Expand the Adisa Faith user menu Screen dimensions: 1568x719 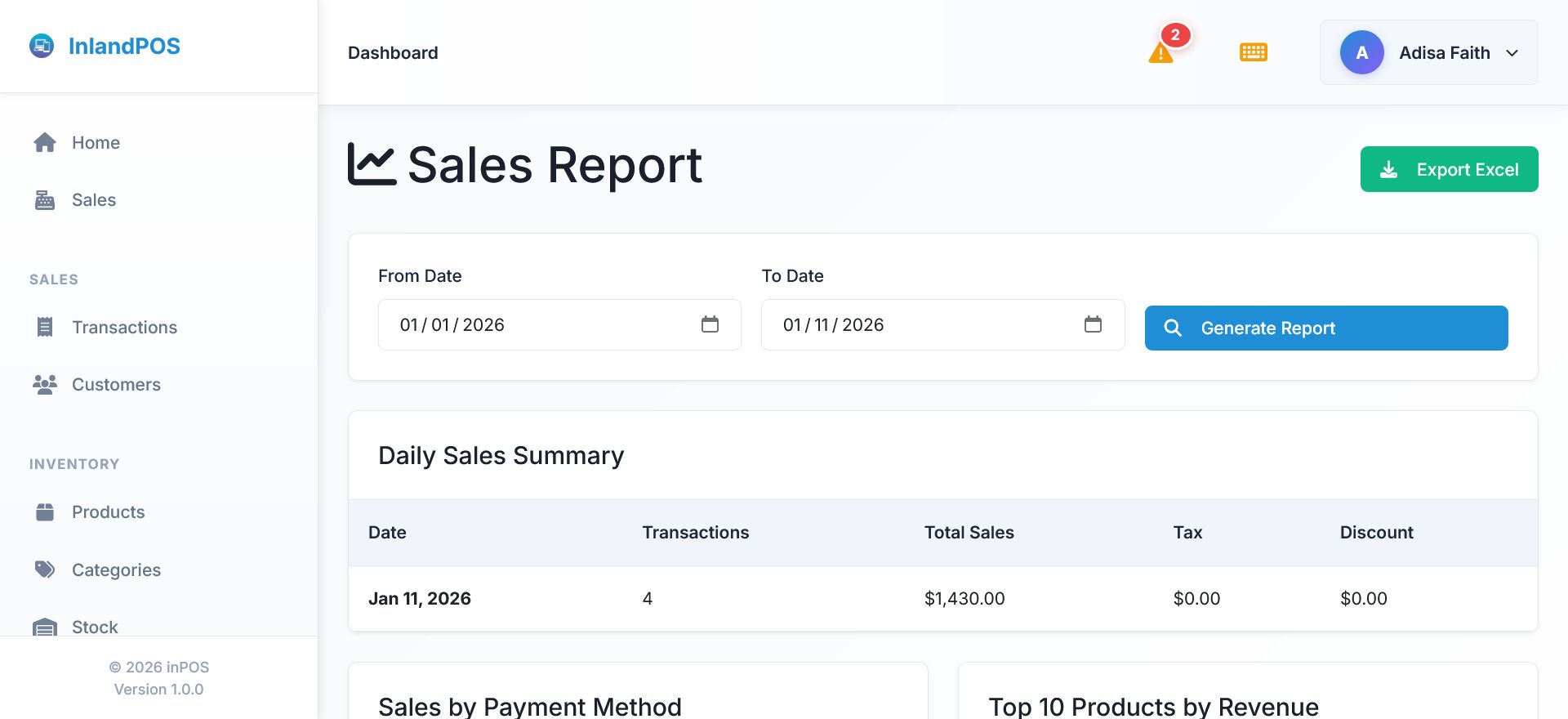click(1512, 53)
